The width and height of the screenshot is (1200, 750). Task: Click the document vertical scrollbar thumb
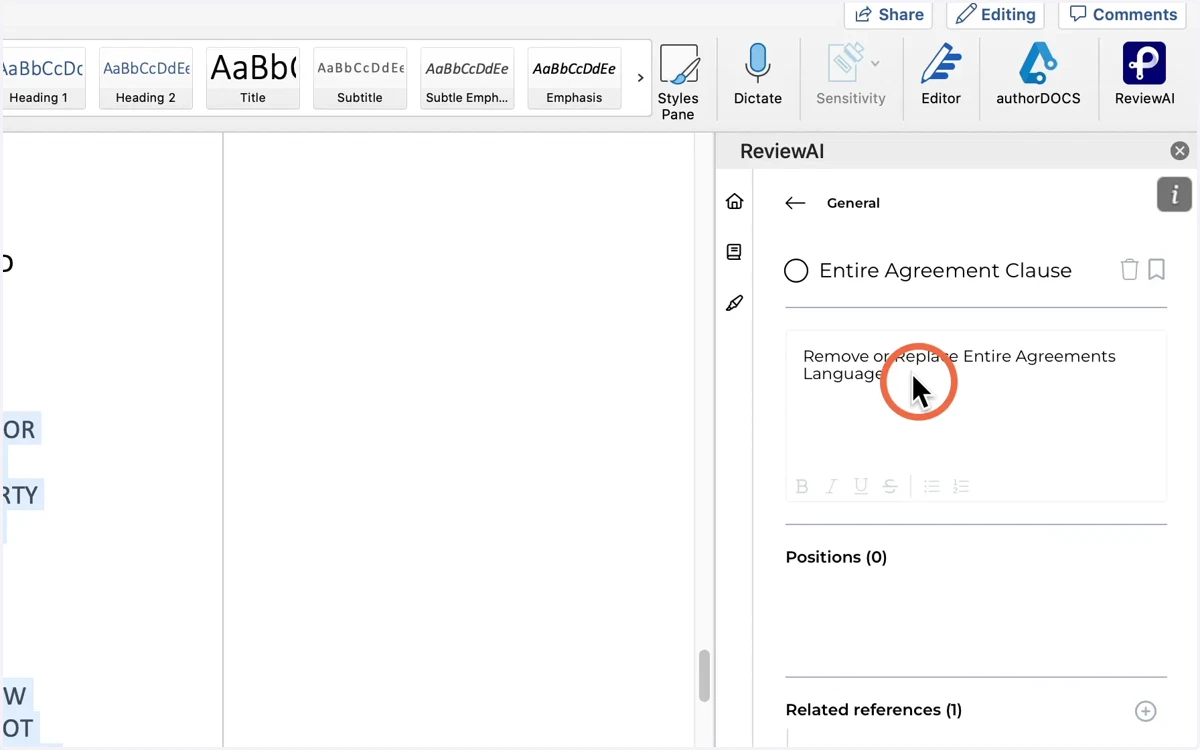[704, 675]
